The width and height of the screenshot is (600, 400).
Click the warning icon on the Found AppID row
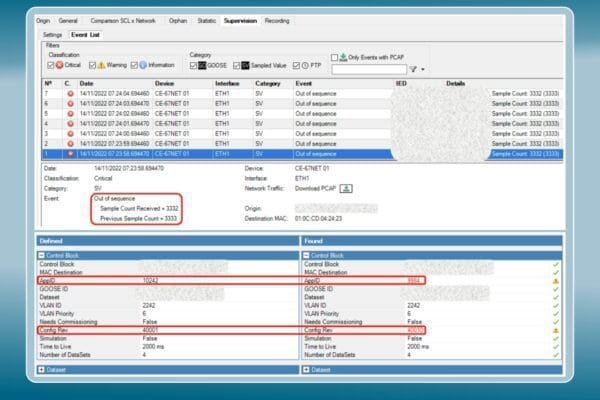point(556,281)
